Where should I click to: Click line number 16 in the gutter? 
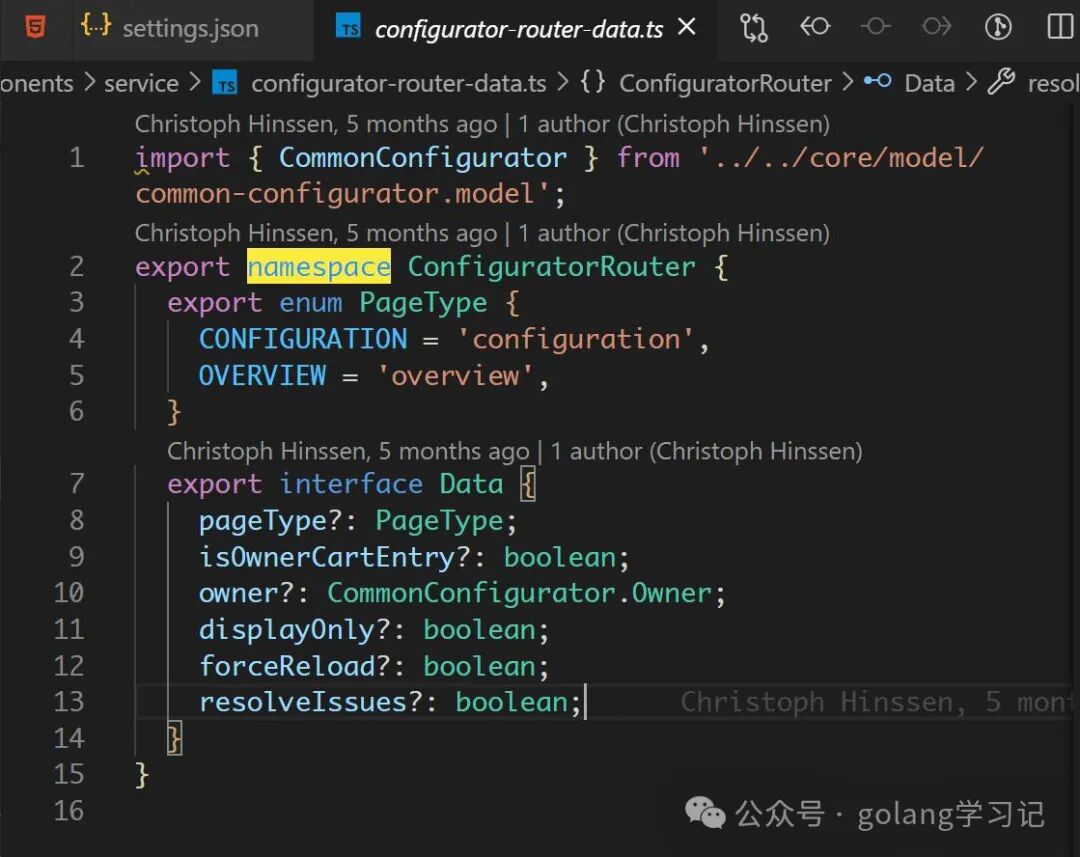(x=69, y=811)
